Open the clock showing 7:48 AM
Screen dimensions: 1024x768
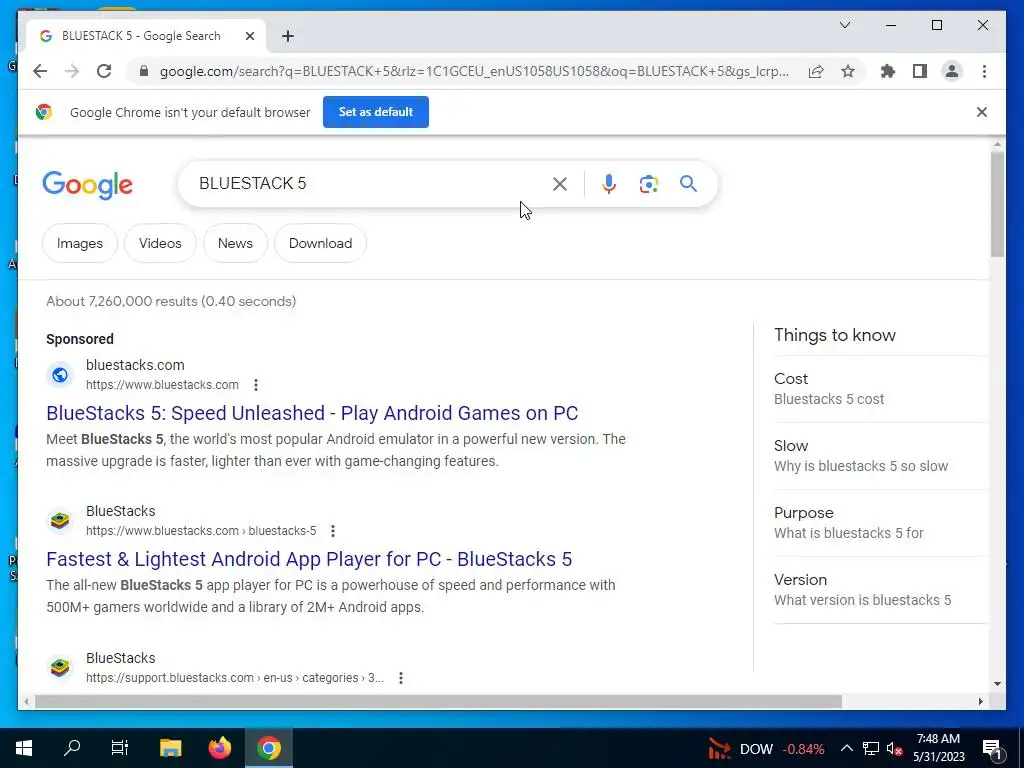[938, 748]
